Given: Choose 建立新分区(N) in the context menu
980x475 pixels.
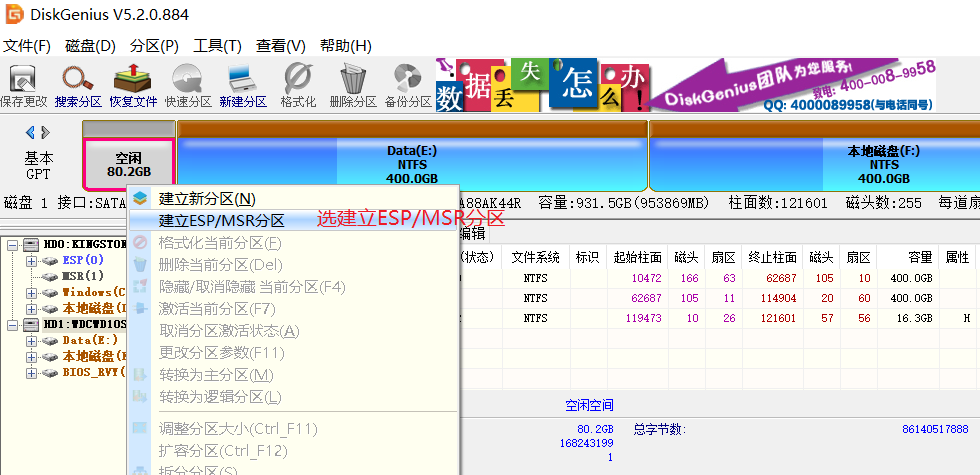Looking at the screenshot, I should (293, 199).
